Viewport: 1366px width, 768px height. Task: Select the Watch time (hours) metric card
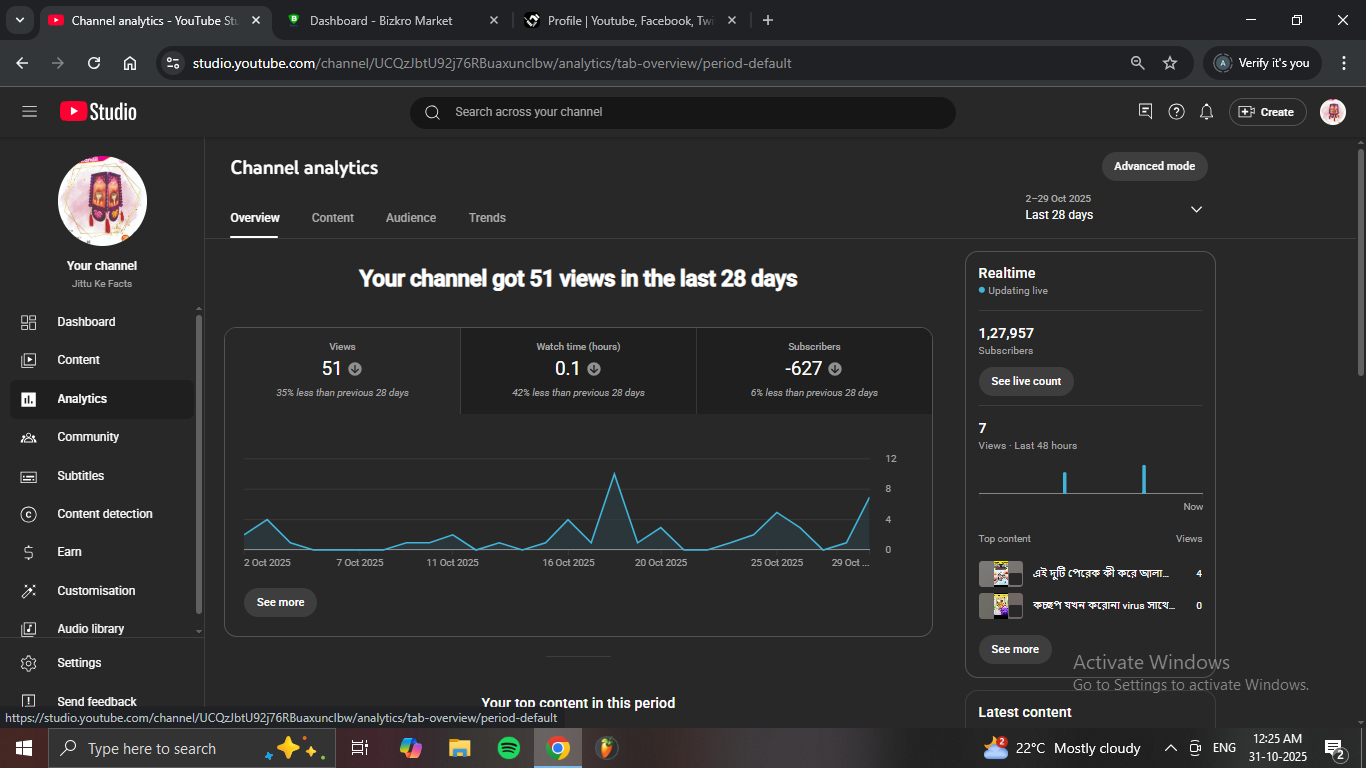click(x=578, y=370)
